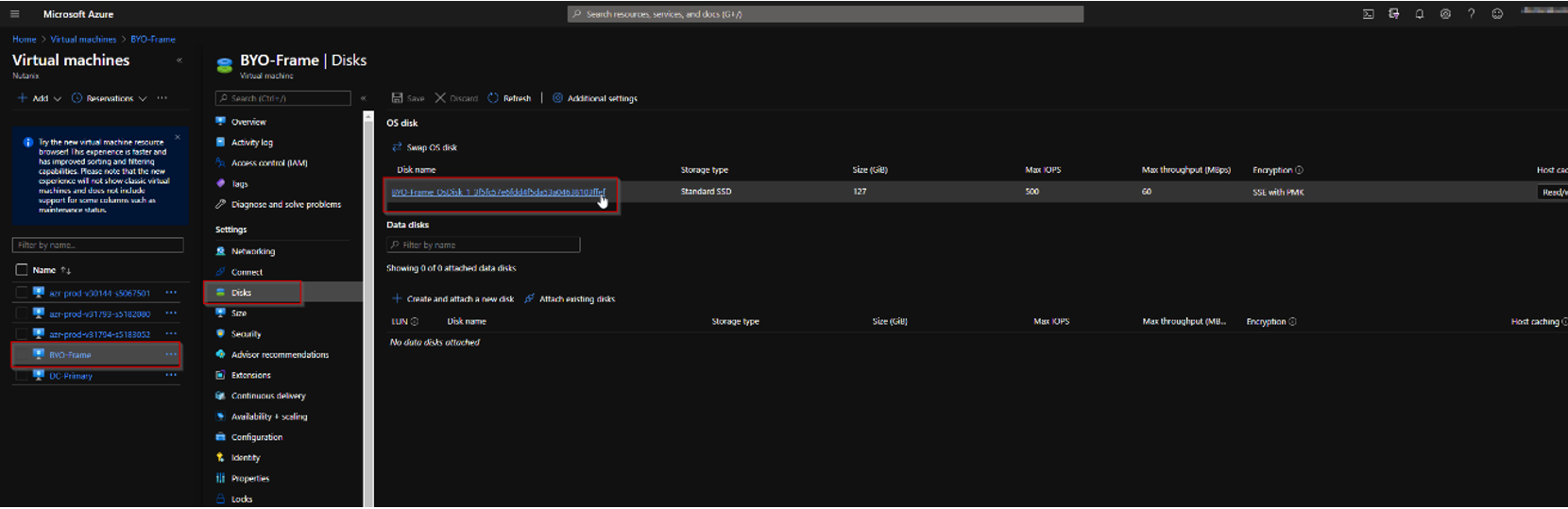Go to Home breadcrumb

coord(25,40)
